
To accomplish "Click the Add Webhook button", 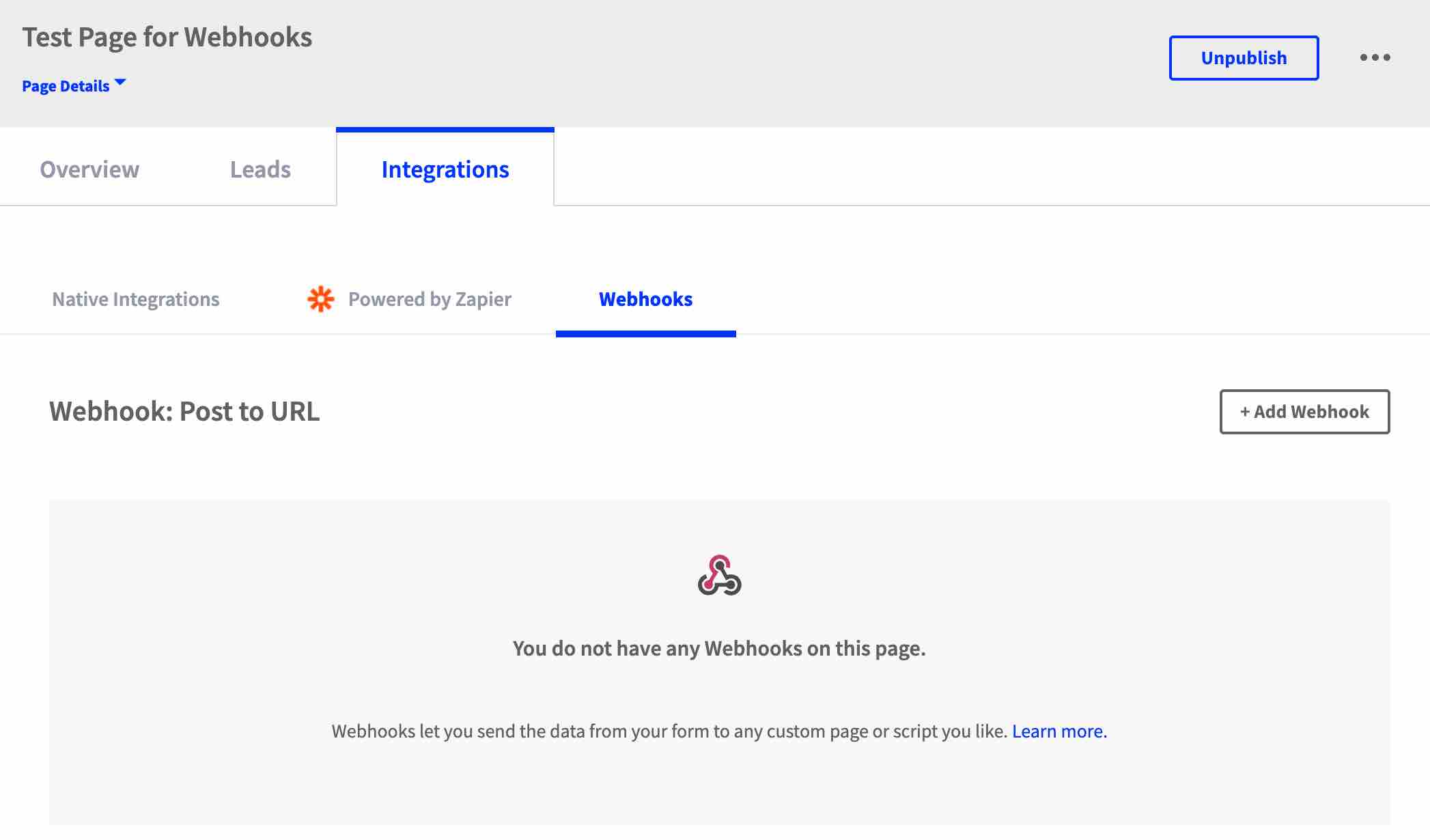I will coord(1305,411).
